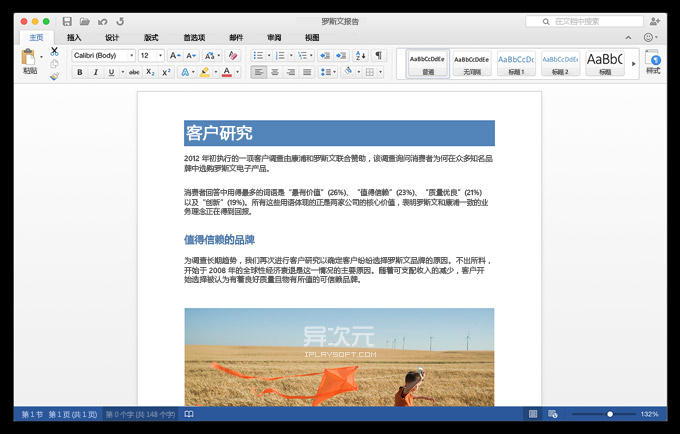Image resolution: width=680 pixels, height=434 pixels.
Task: Click the Bullets list icon
Action: tap(258, 55)
